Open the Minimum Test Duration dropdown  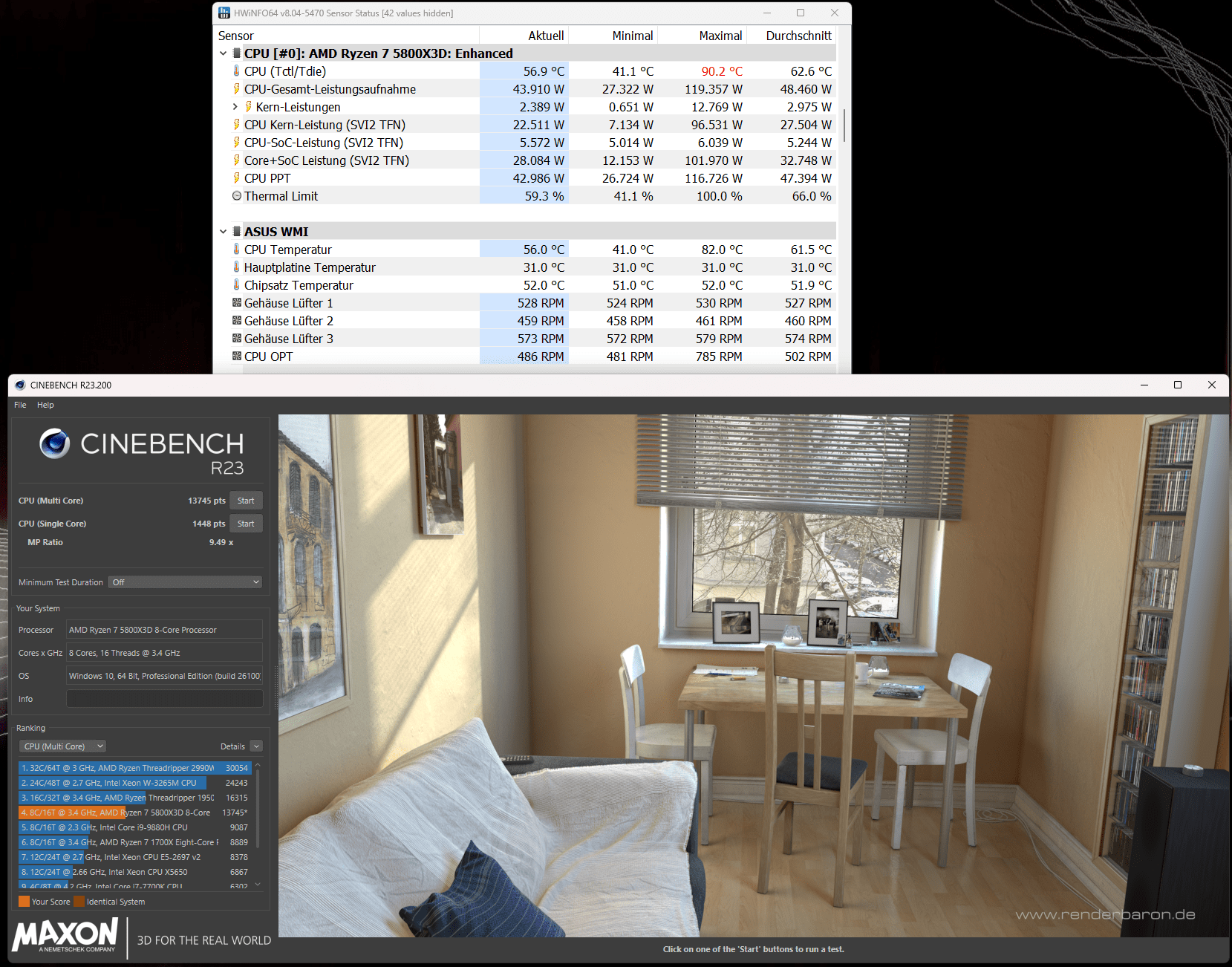(186, 582)
